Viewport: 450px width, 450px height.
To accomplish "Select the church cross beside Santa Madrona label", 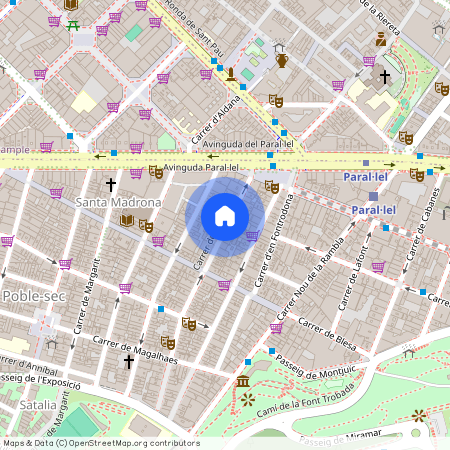I will 111,185.
